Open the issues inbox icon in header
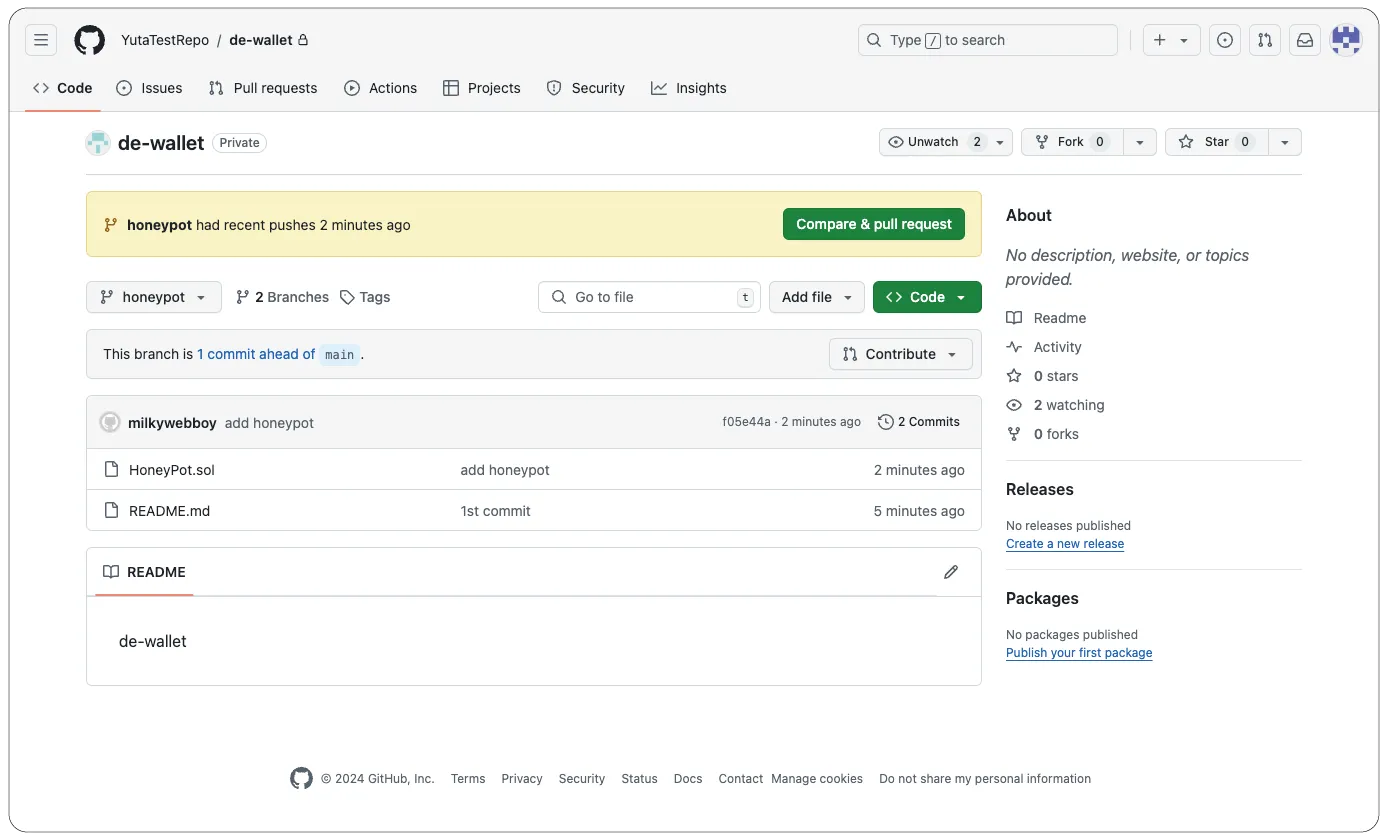Image resolution: width=1385 pixels, height=840 pixels. tap(1225, 40)
